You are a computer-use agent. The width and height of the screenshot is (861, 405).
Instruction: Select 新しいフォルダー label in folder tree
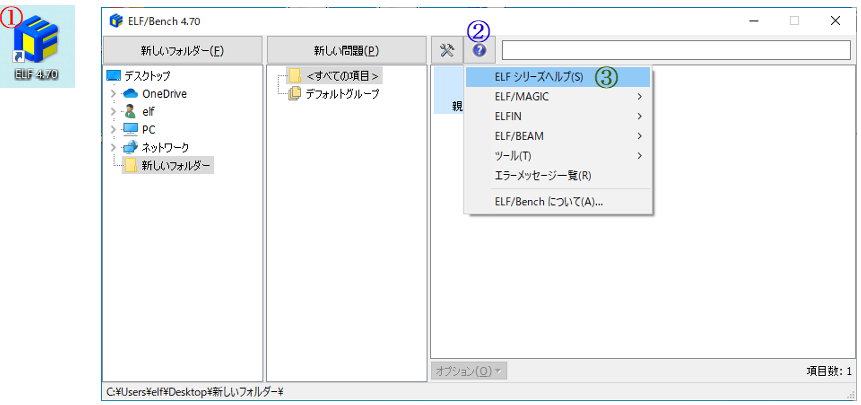pos(176,165)
